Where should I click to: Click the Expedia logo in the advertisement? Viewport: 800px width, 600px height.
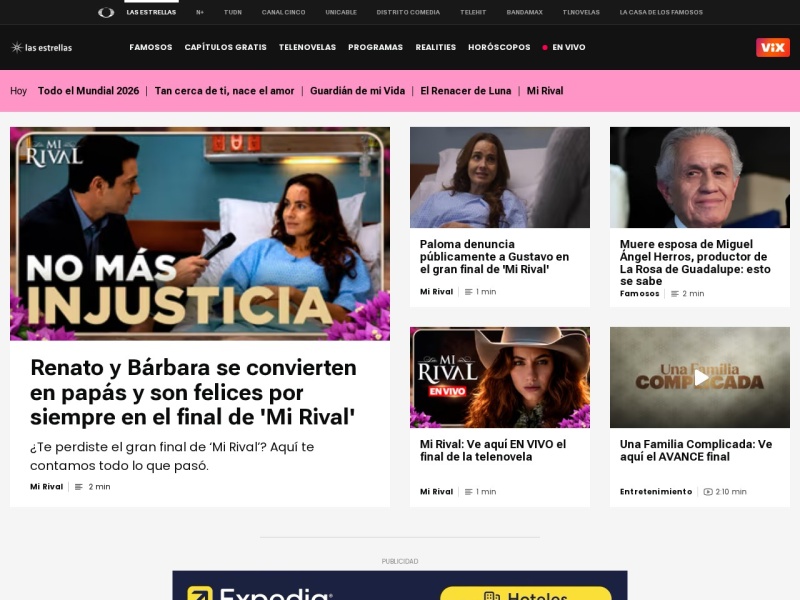[260, 593]
